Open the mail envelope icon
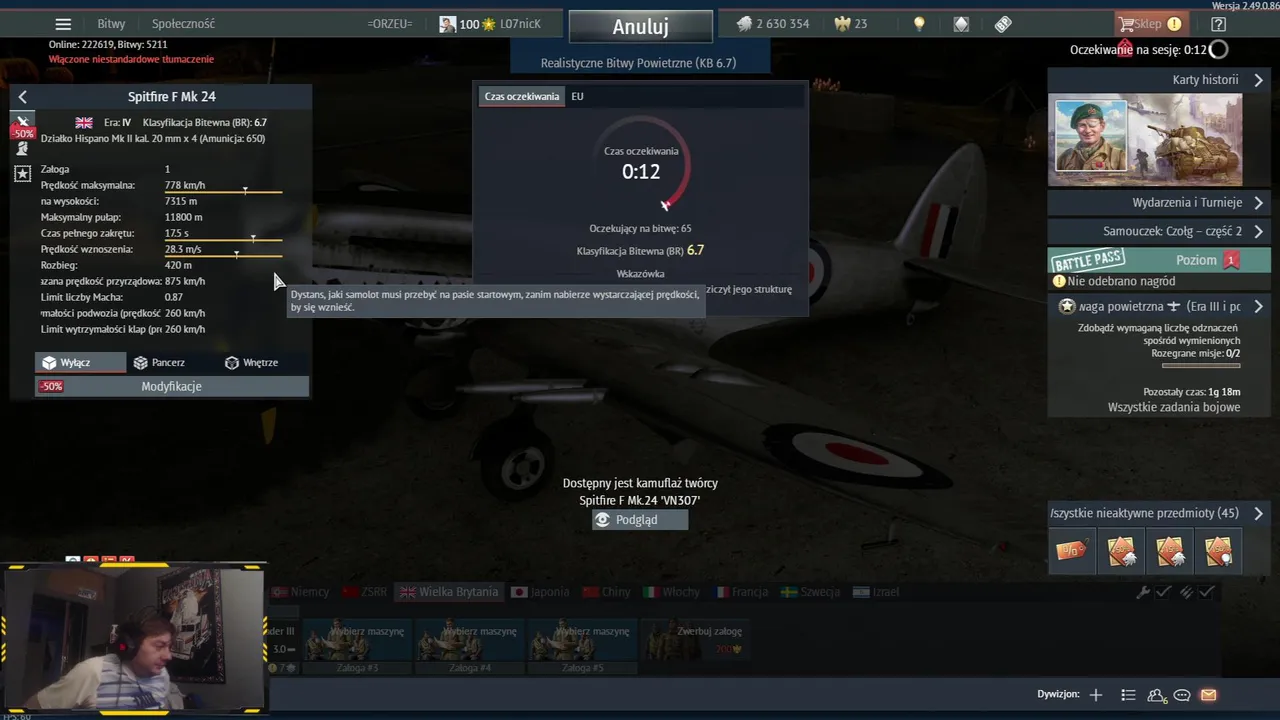 pos(1208,695)
